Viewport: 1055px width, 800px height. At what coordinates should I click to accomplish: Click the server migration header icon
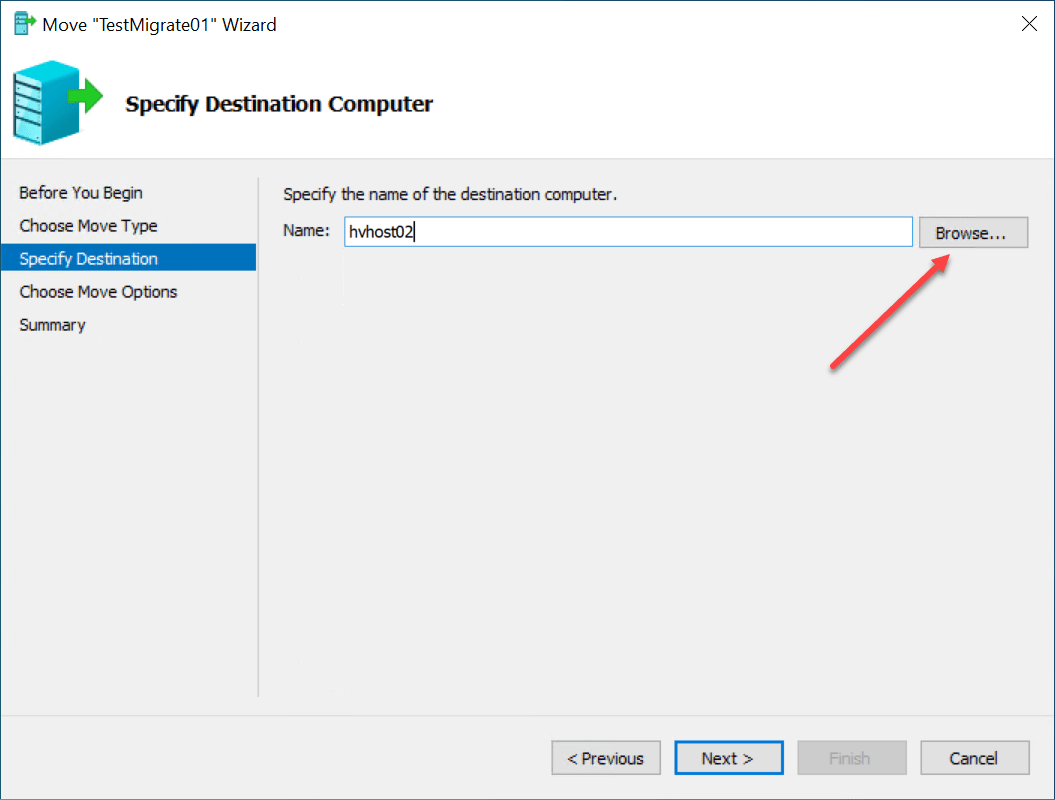point(57,102)
